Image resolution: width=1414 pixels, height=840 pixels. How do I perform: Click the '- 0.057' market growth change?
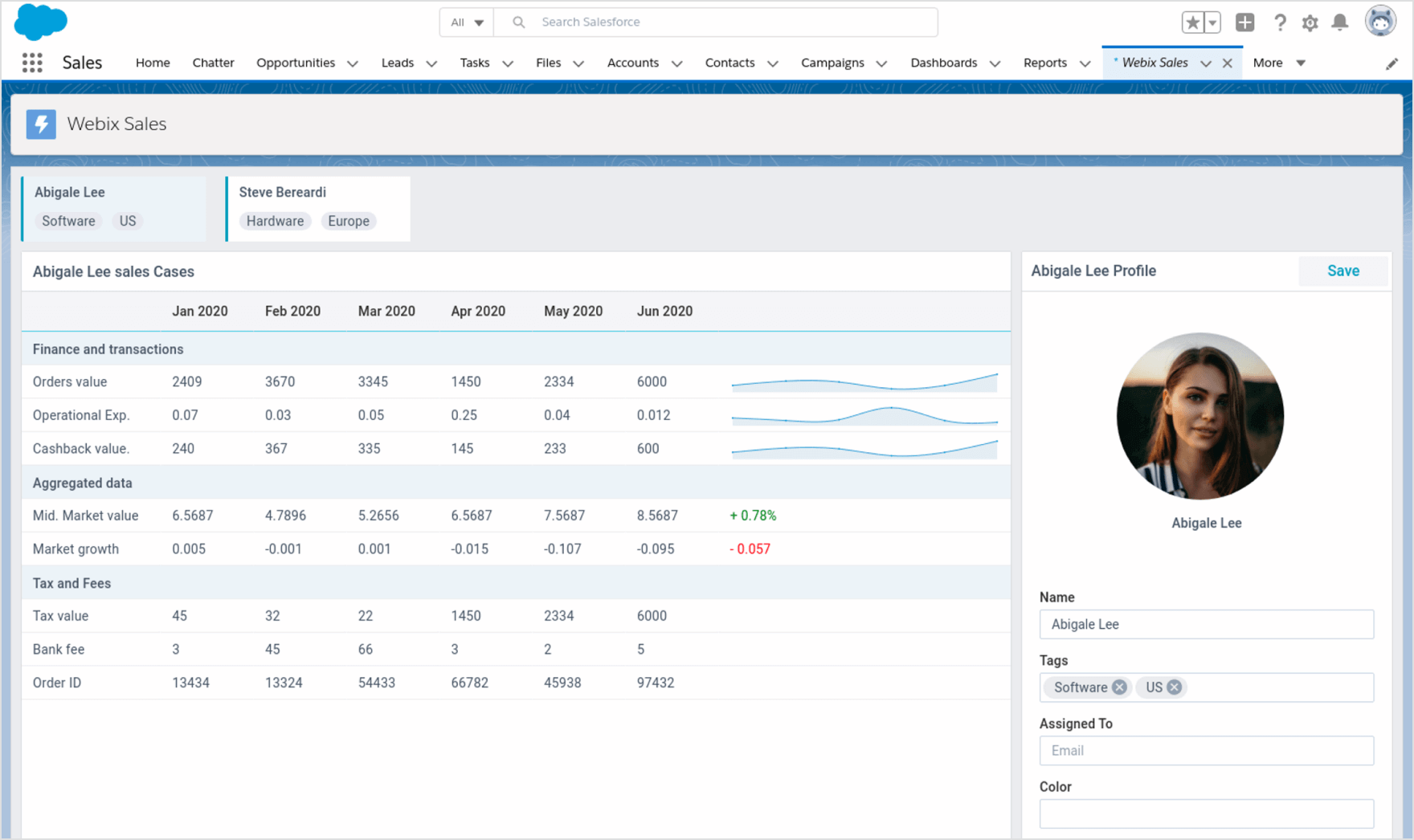[x=750, y=549]
